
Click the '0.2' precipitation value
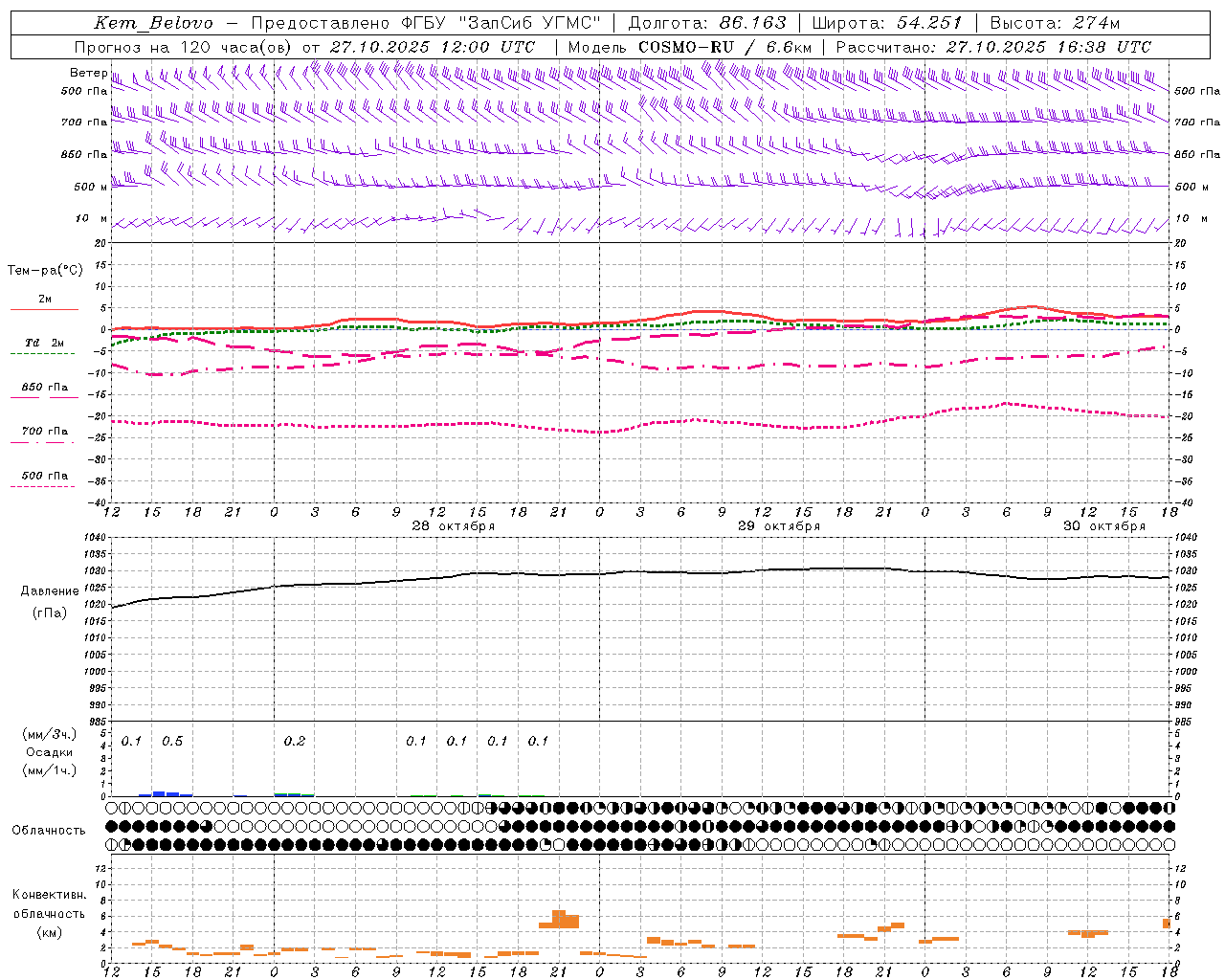295,741
